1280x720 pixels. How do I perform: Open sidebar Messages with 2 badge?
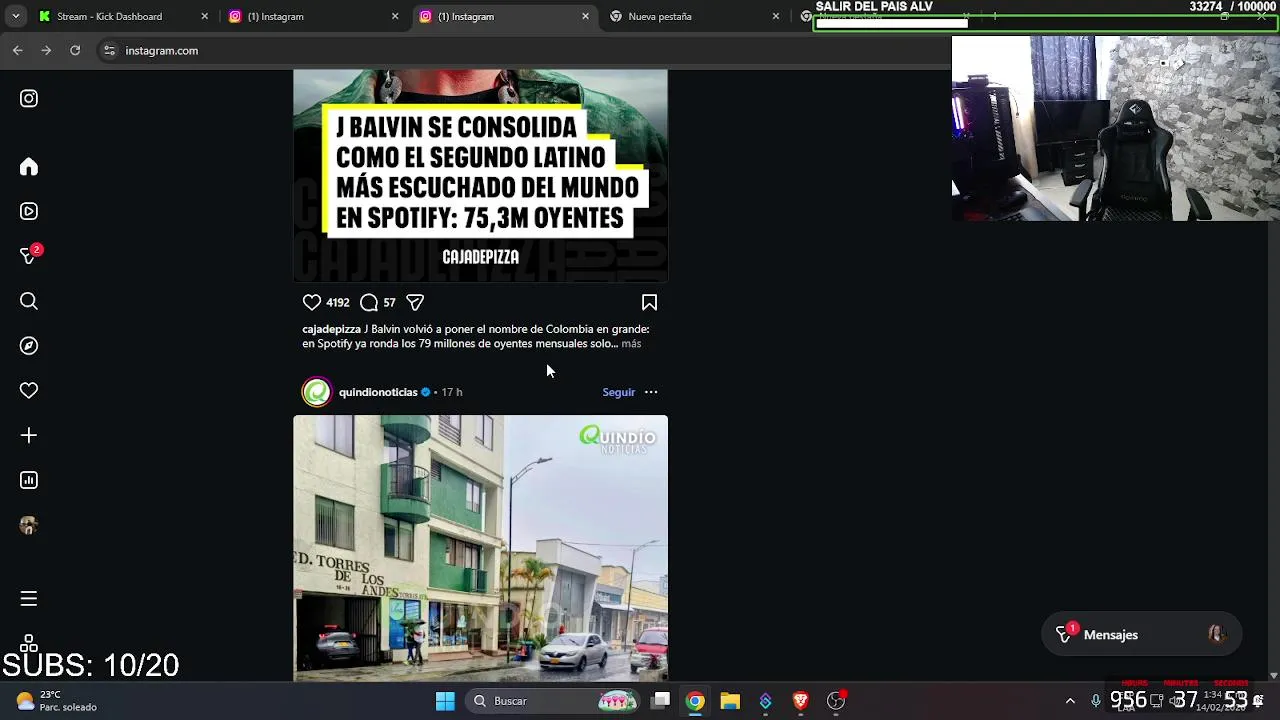[29, 256]
